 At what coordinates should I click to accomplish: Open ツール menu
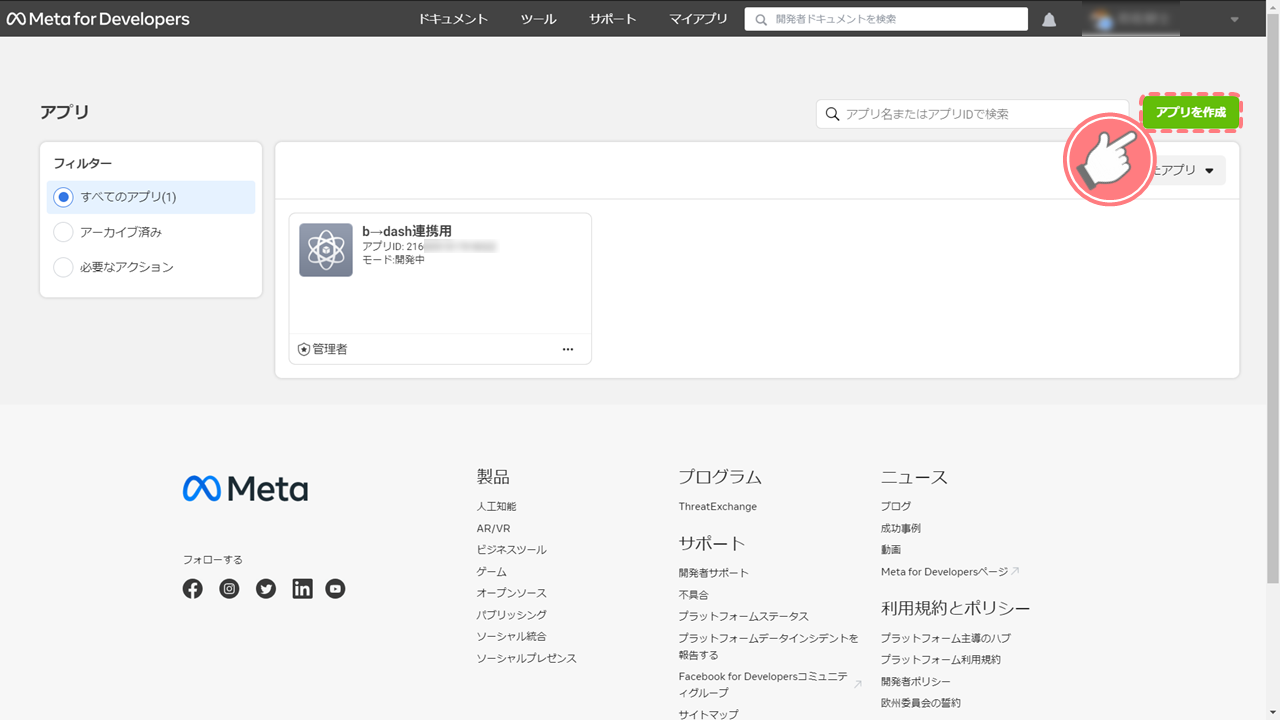[538, 19]
